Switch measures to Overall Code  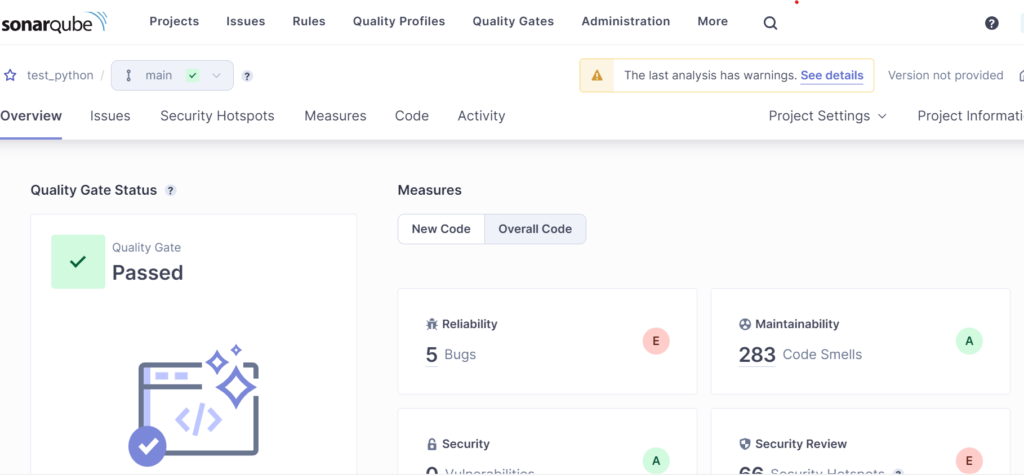535,229
